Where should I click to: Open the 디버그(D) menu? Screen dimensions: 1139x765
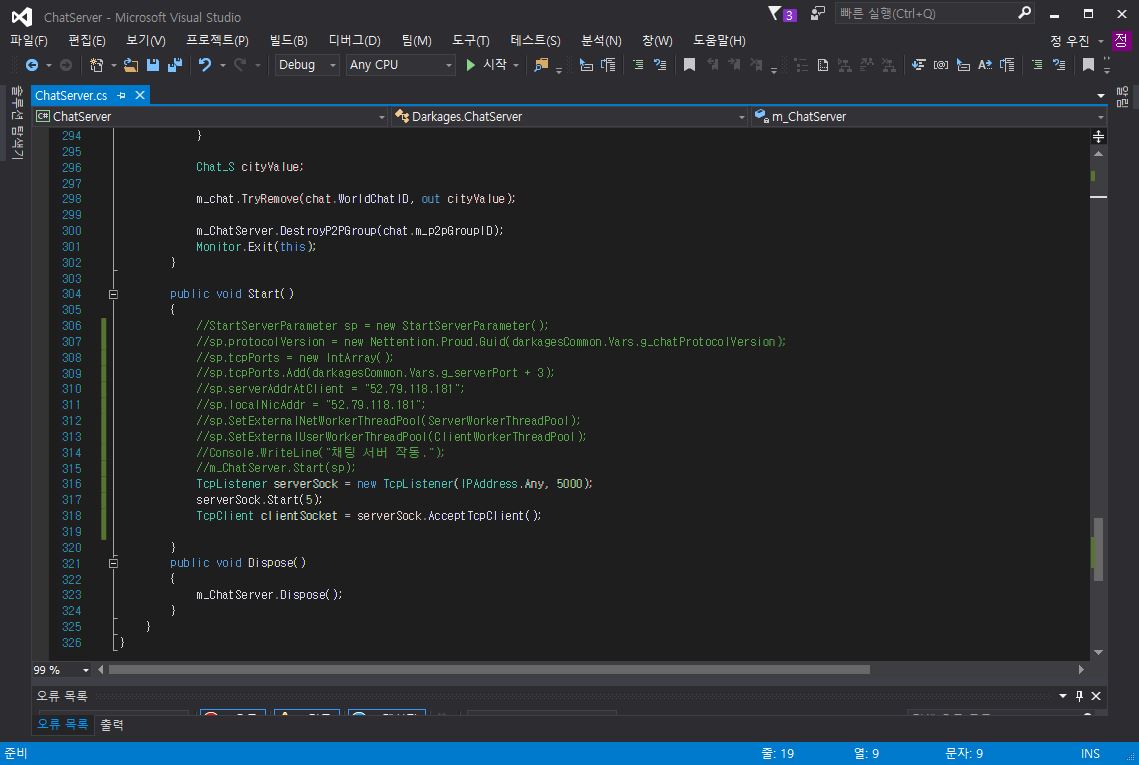tap(354, 40)
